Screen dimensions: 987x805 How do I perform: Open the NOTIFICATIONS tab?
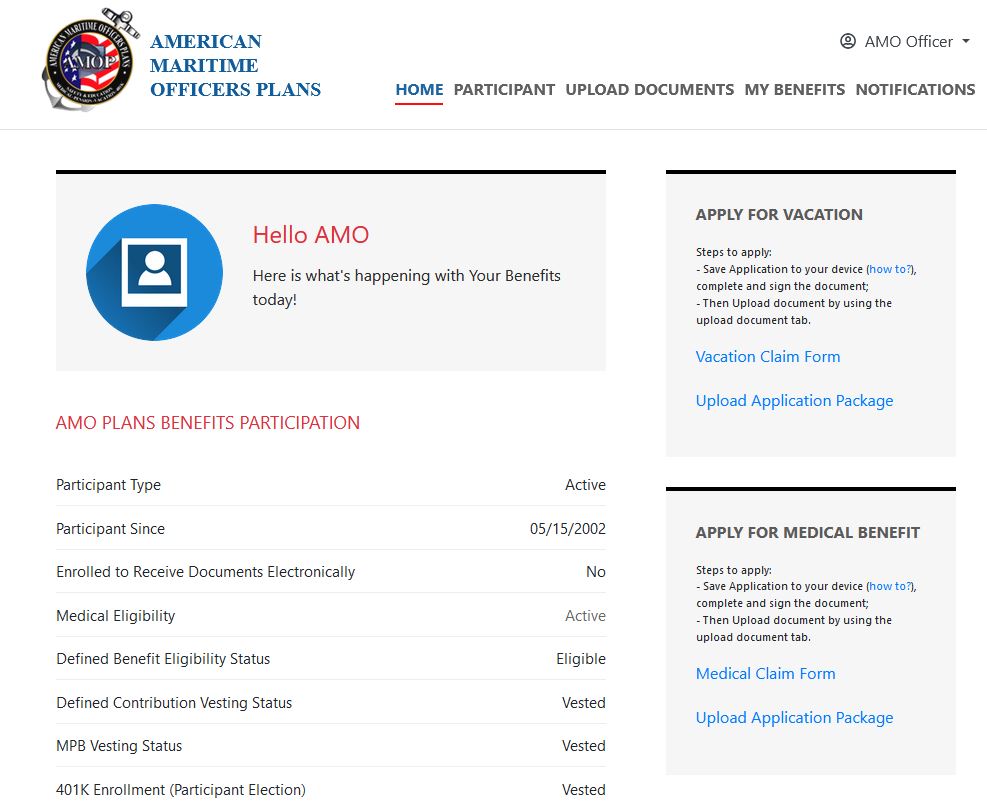click(915, 89)
